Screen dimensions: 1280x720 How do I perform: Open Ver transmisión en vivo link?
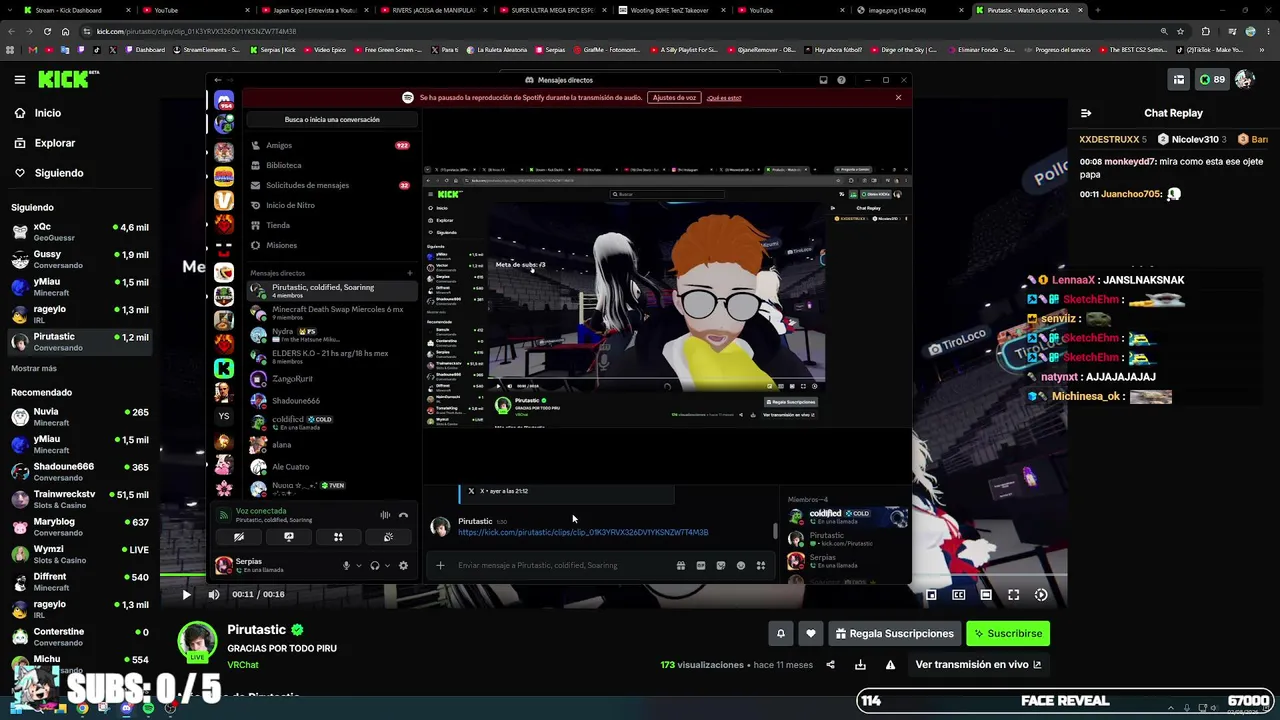[978, 665]
